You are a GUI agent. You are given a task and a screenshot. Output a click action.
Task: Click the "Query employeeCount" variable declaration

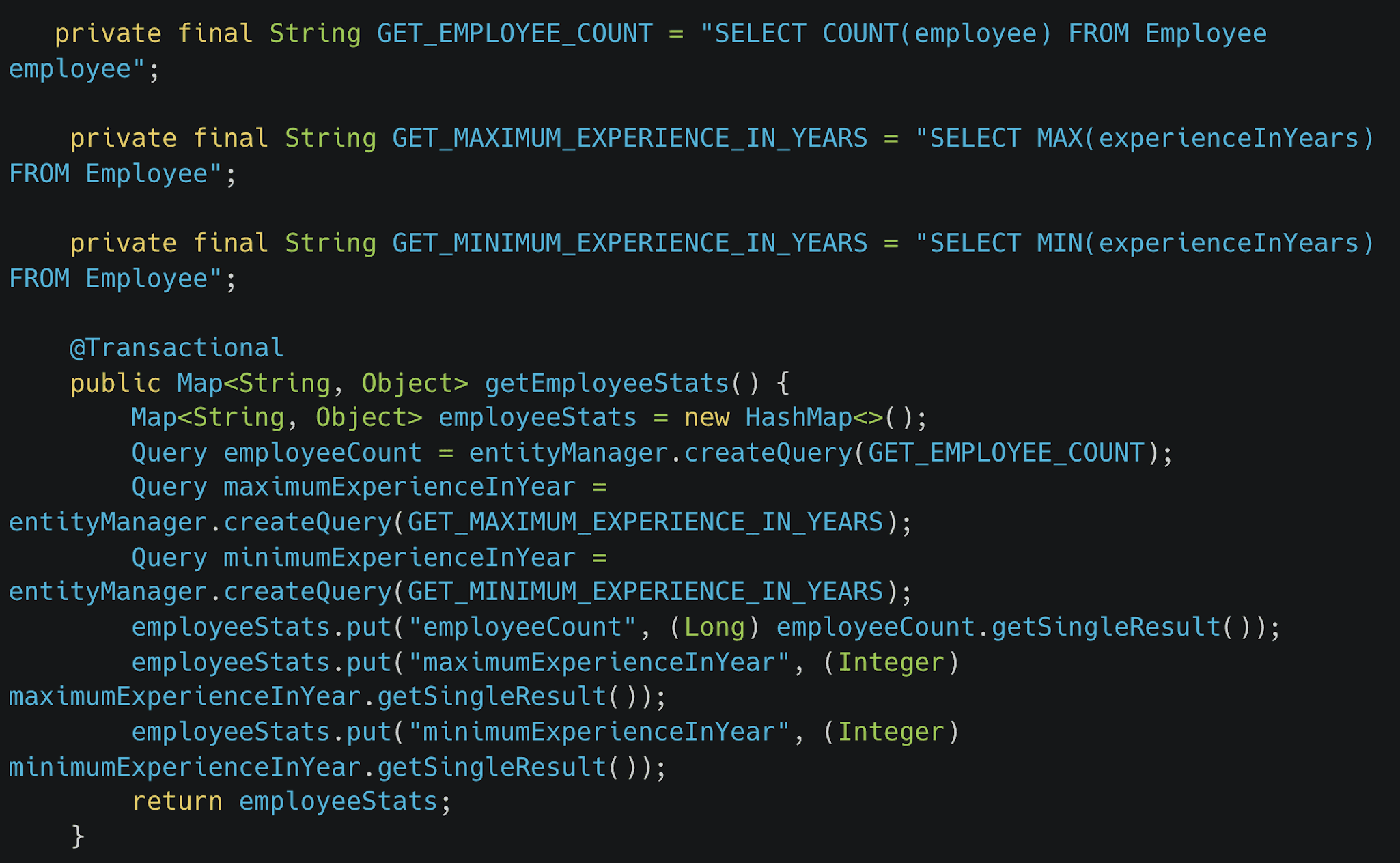point(277,453)
